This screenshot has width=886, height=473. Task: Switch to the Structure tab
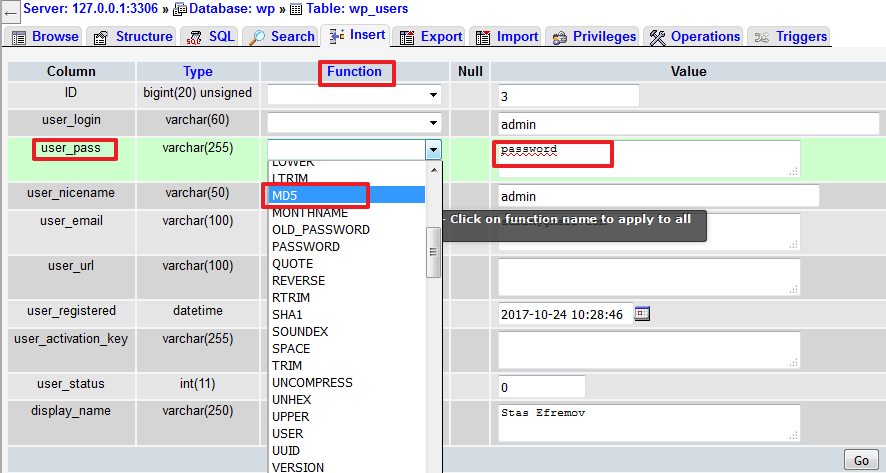(131, 37)
